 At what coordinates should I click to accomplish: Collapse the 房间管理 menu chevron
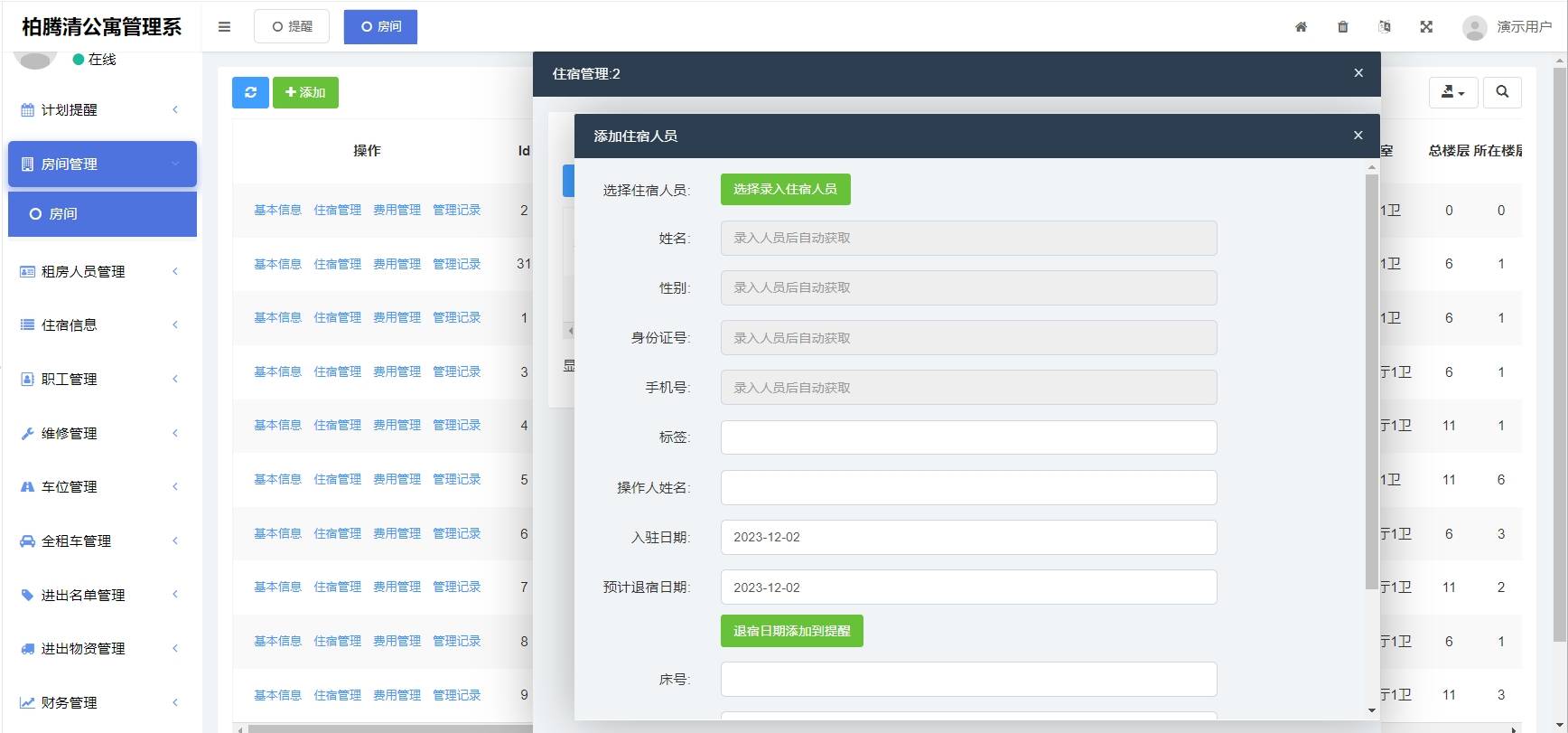175,164
